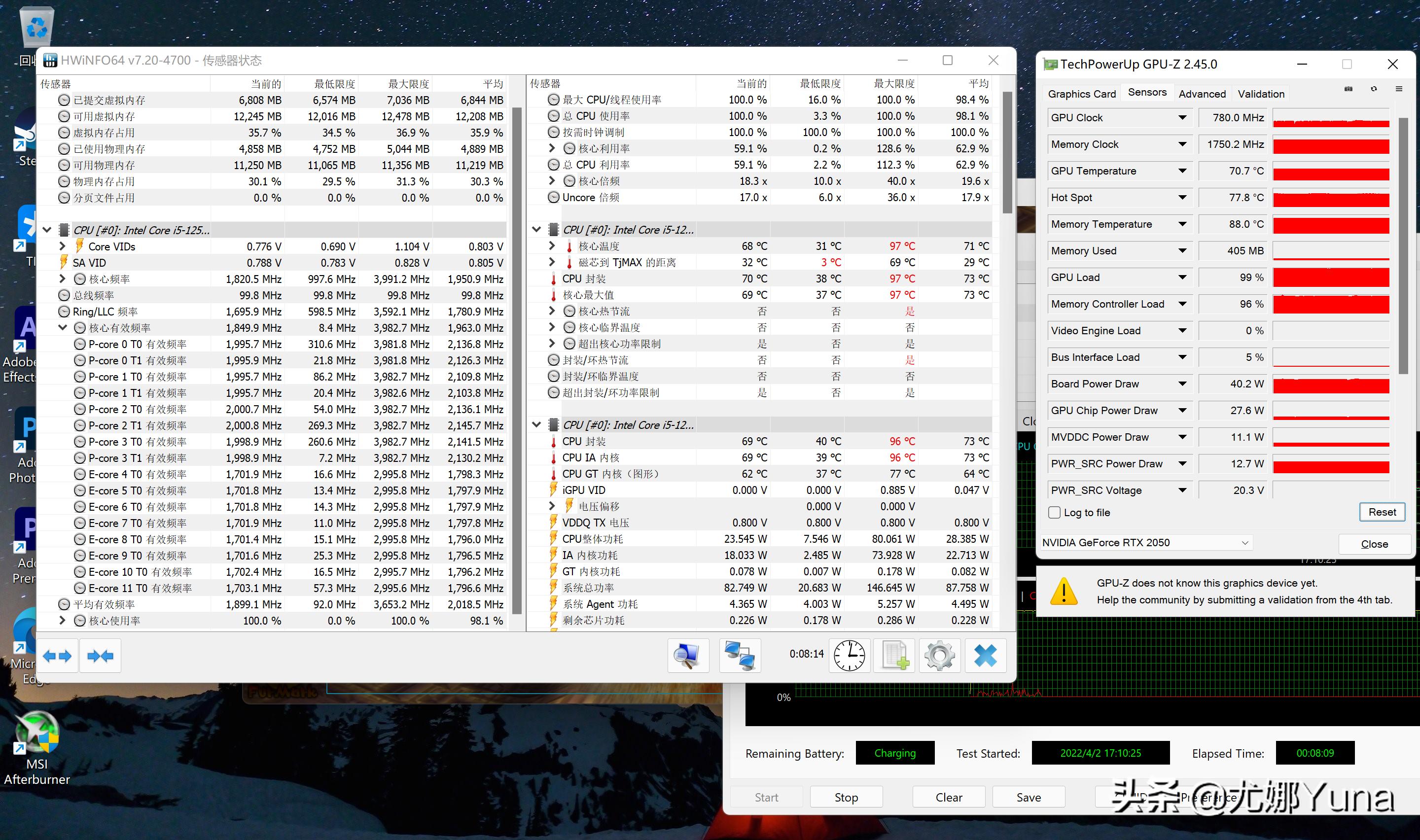Enable the Log to file checkbox

point(1054,512)
